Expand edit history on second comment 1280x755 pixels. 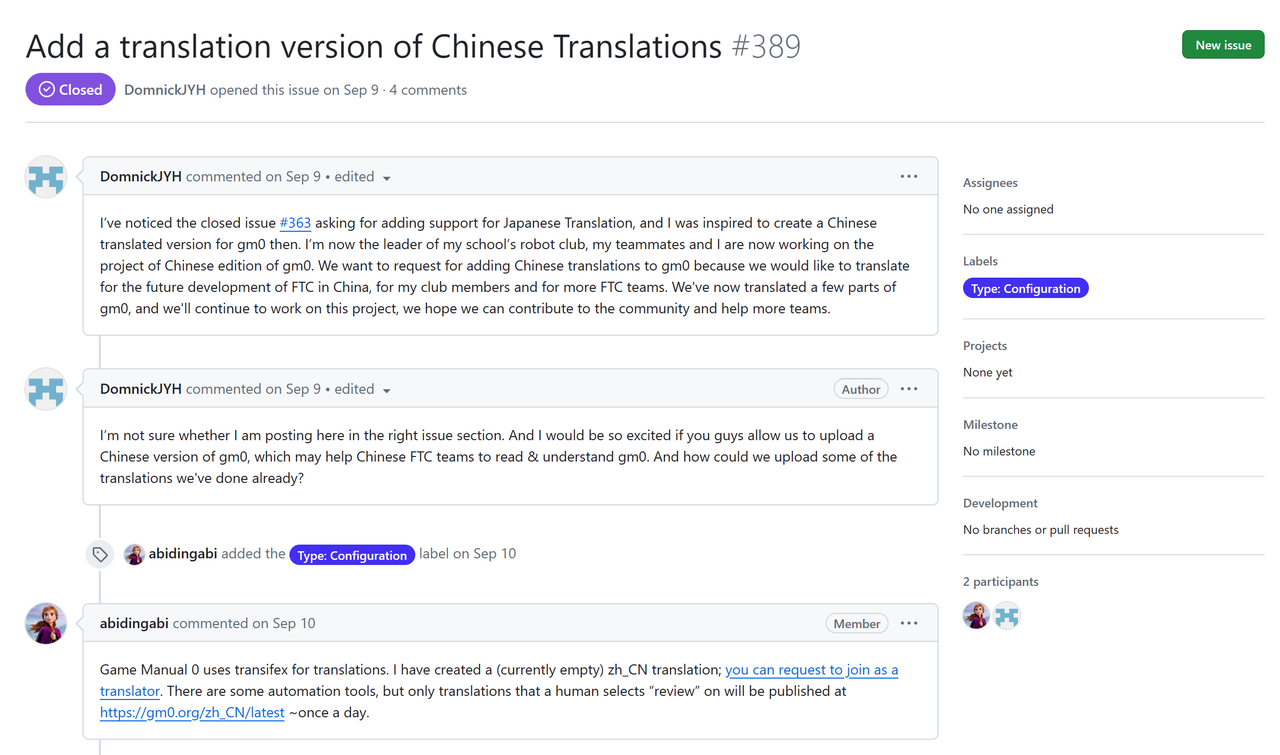tap(387, 390)
